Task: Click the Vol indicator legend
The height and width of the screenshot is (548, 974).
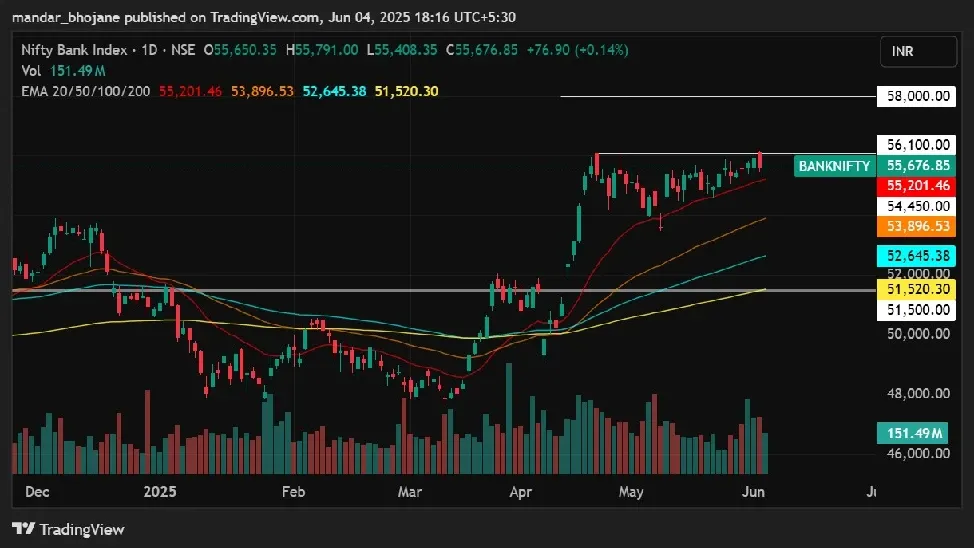Action: [63, 71]
